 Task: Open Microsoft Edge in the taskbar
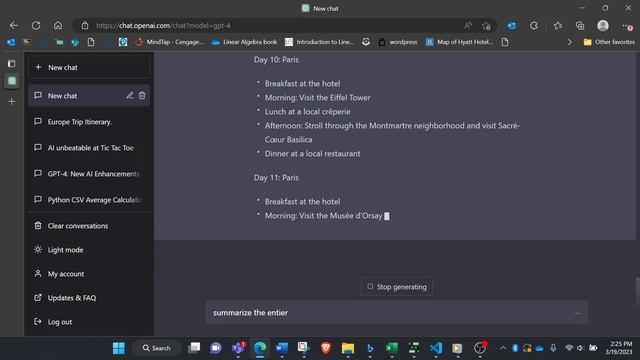[260, 348]
